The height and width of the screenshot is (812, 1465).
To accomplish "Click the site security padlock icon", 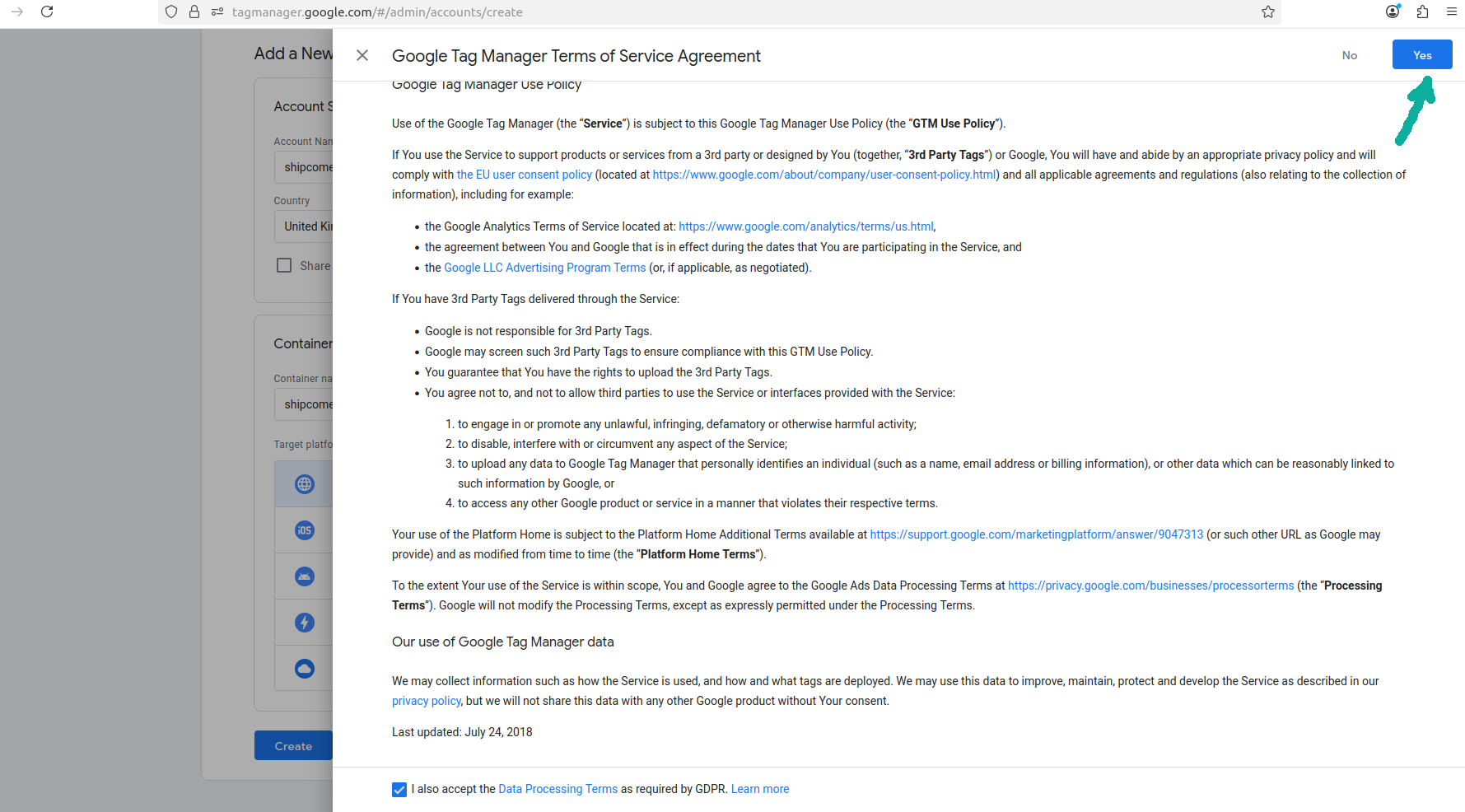I will coord(194,12).
